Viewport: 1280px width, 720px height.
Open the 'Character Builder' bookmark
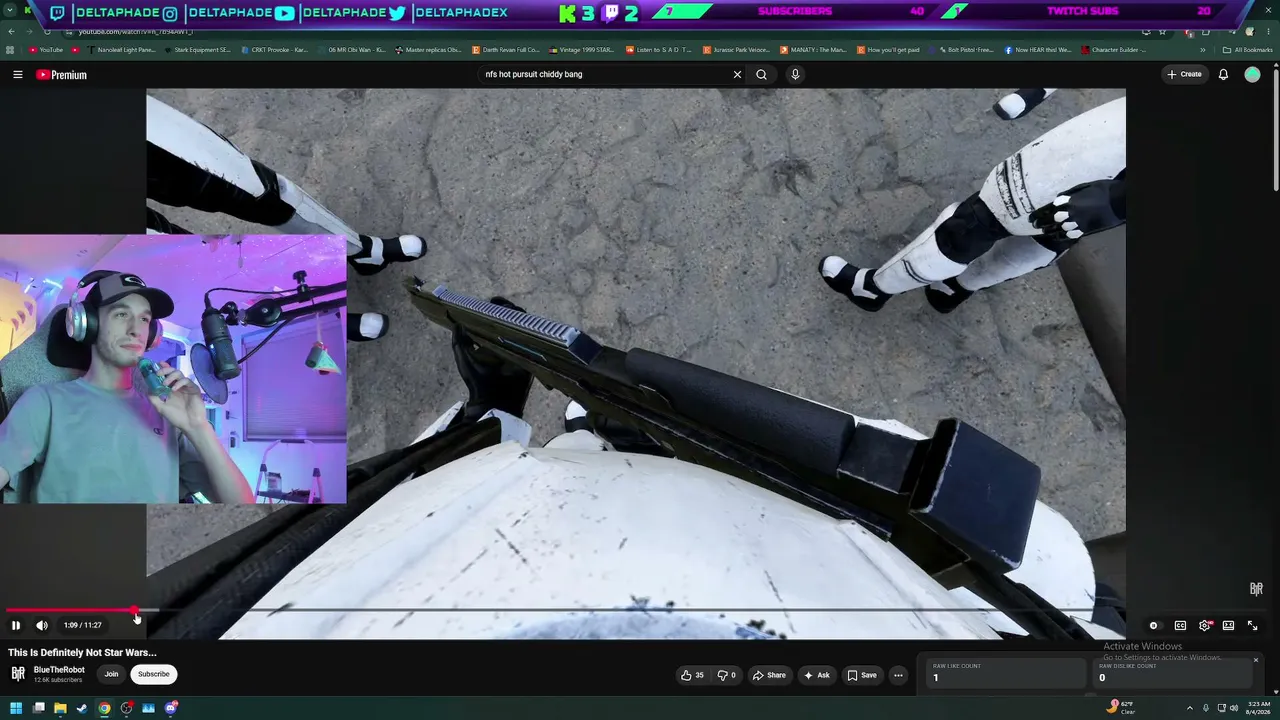[x=1114, y=50]
